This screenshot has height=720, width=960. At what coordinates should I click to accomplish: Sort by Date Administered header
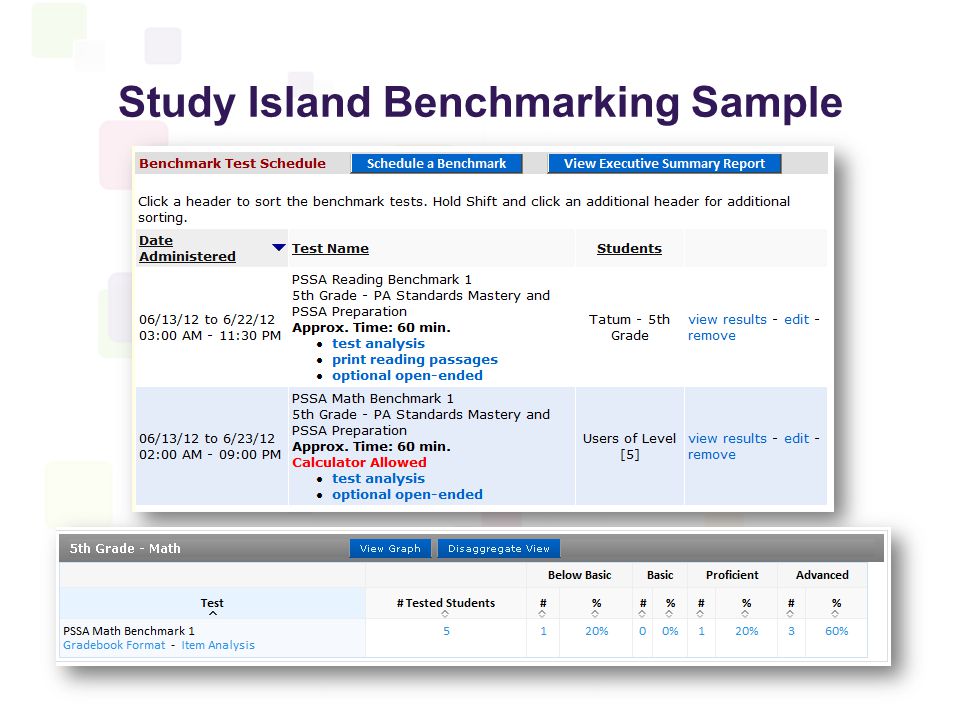pos(187,249)
